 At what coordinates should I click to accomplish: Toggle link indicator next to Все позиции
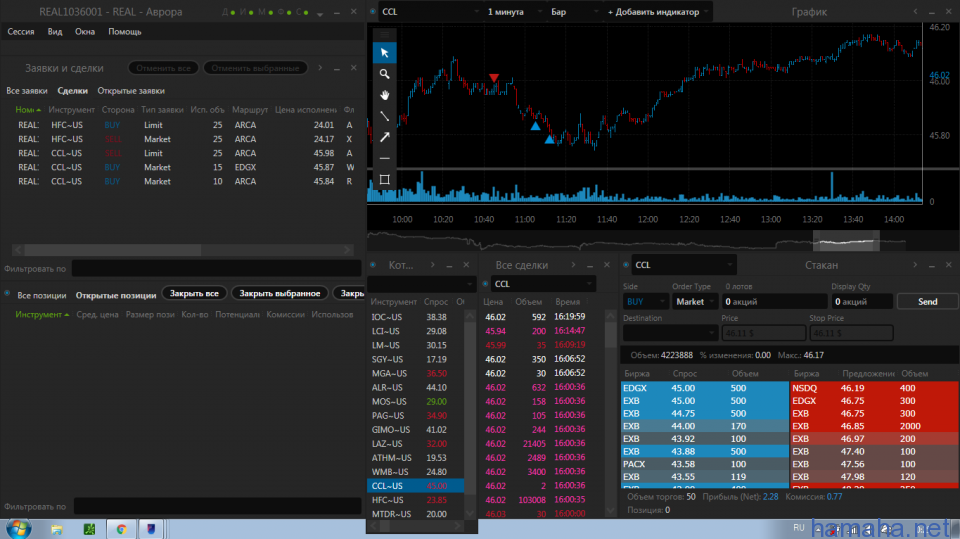7,293
